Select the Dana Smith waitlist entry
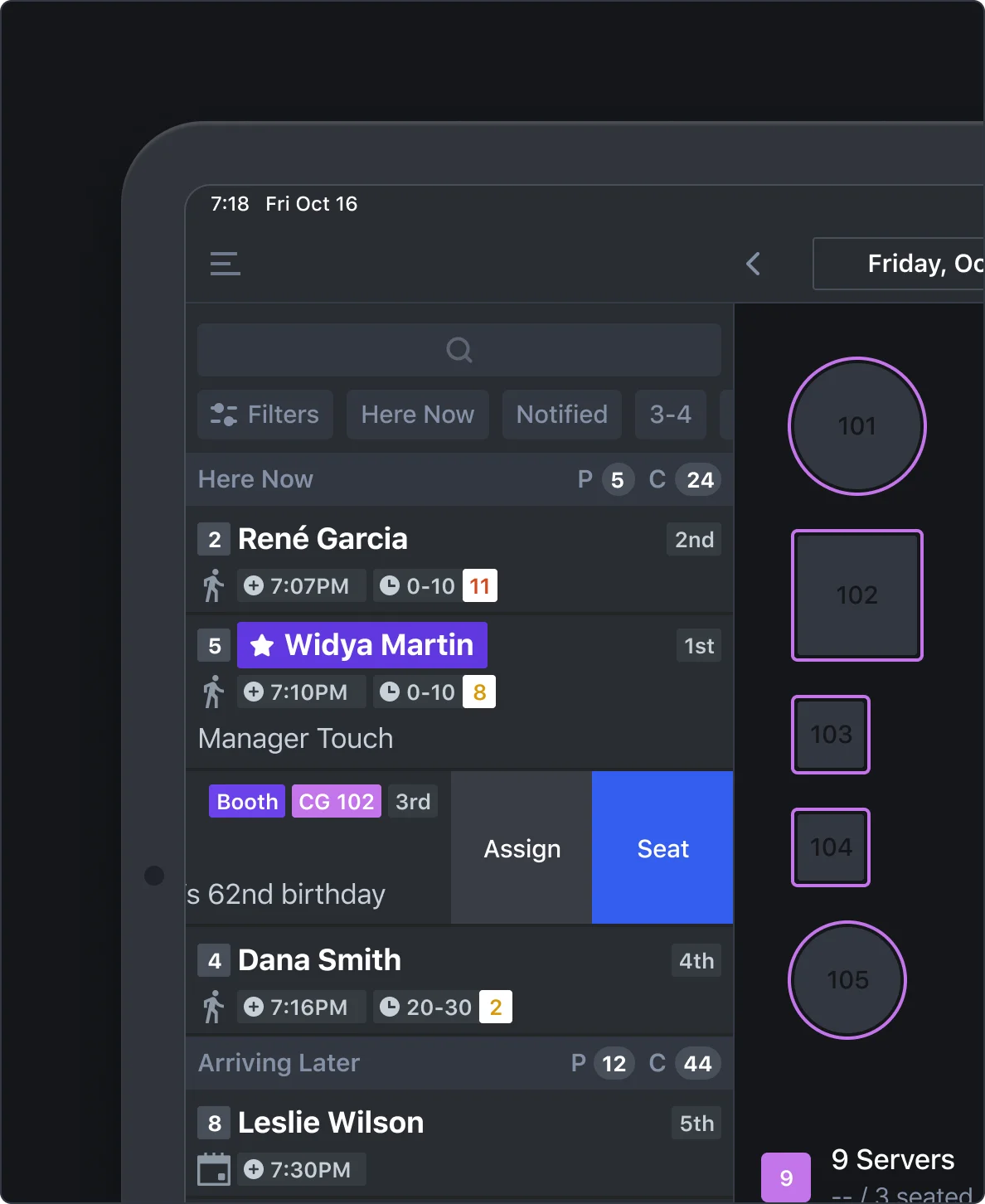 pos(459,982)
